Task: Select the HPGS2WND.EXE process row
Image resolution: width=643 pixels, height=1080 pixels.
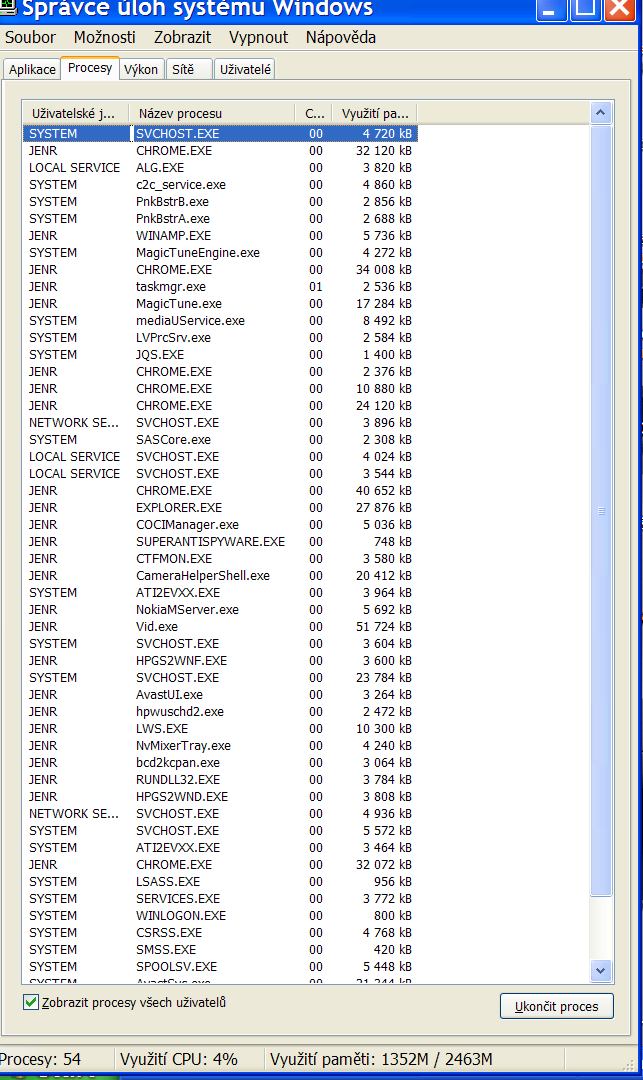Action: click(220, 796)
